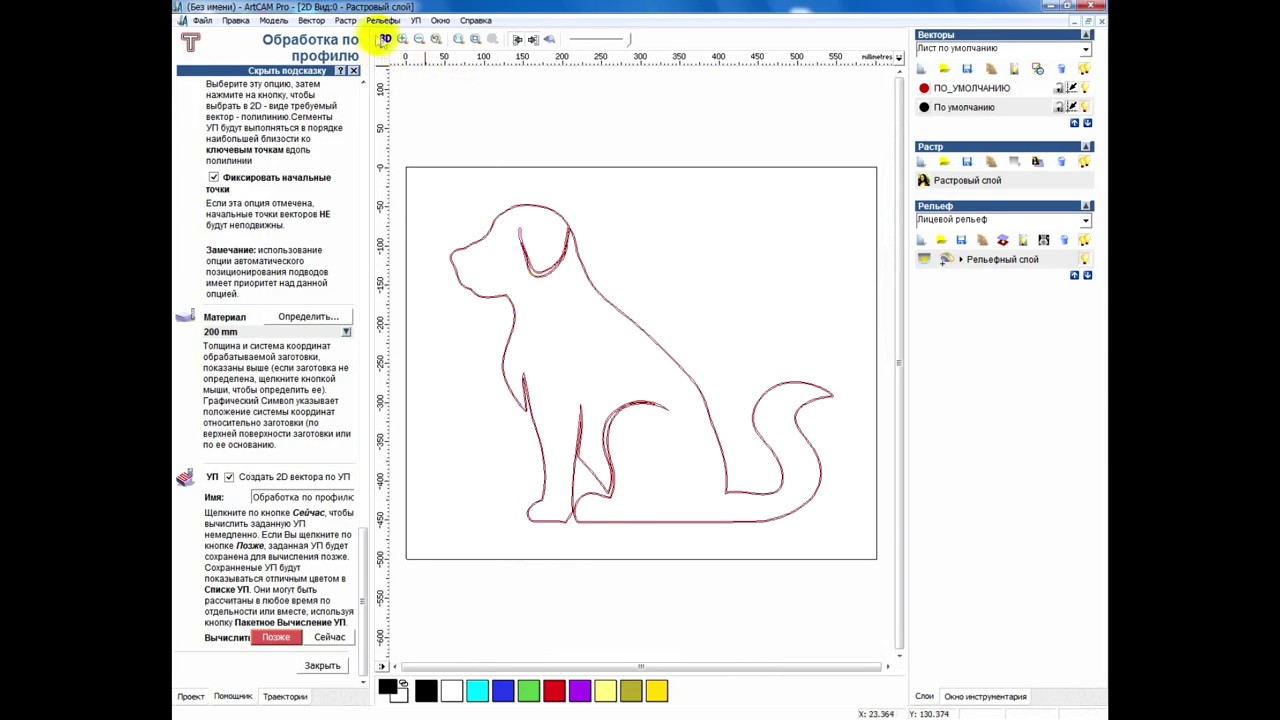The height and width of the screenshot is (720, 1280).
Task: Open the Вектор menu
Action: 311,20
